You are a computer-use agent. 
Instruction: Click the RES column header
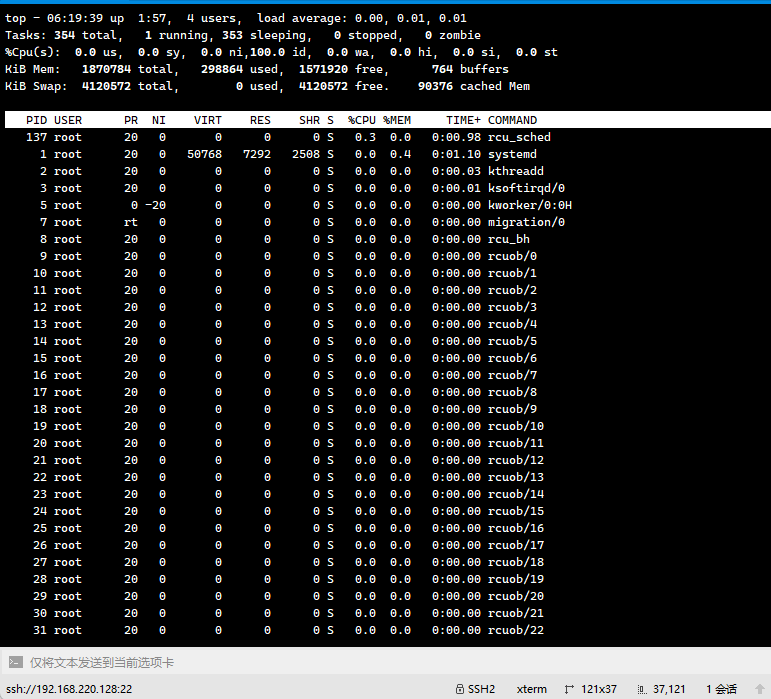coord(260,120)
